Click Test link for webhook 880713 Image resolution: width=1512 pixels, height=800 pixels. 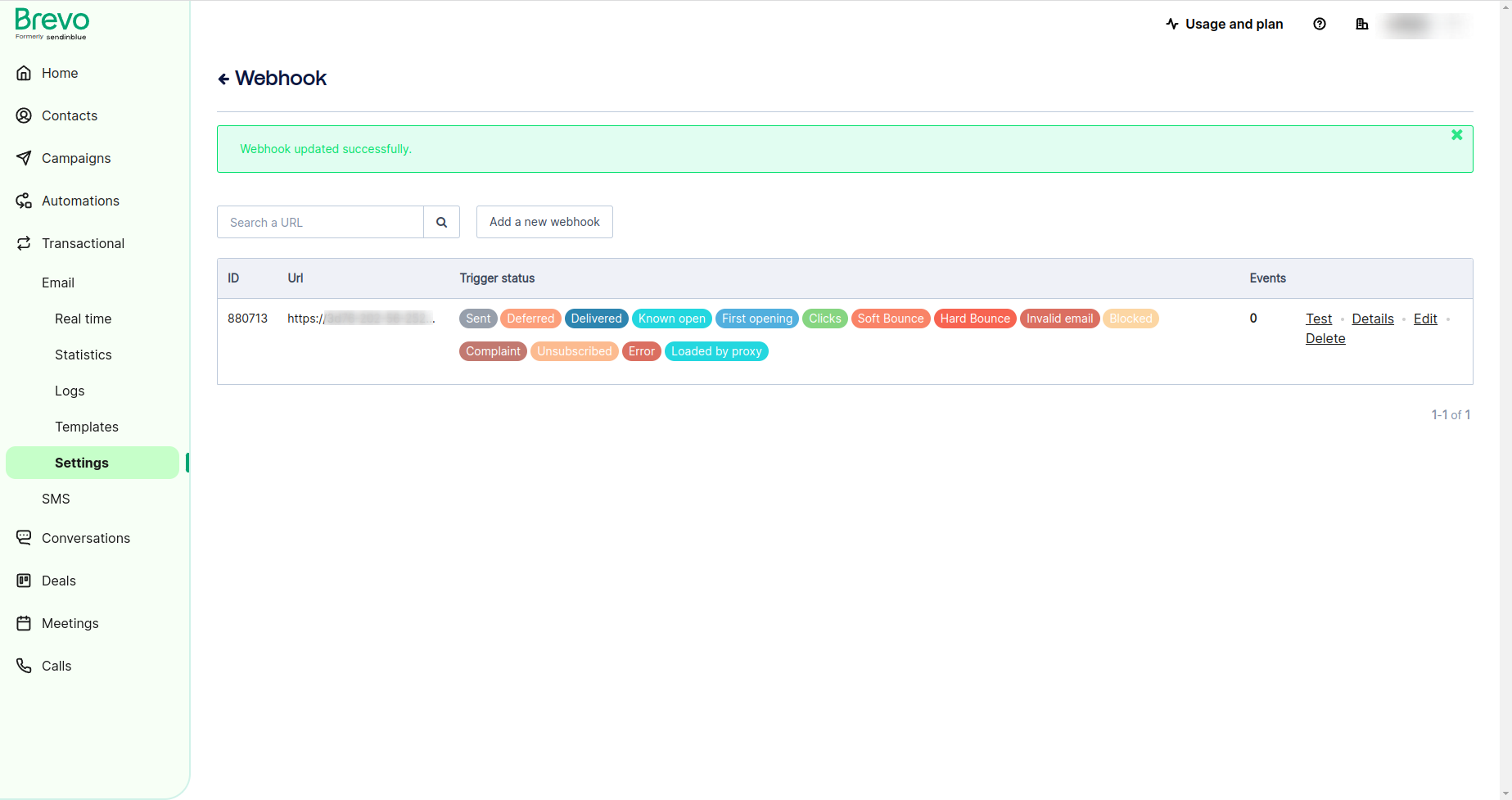click(x=1319, y=319)
